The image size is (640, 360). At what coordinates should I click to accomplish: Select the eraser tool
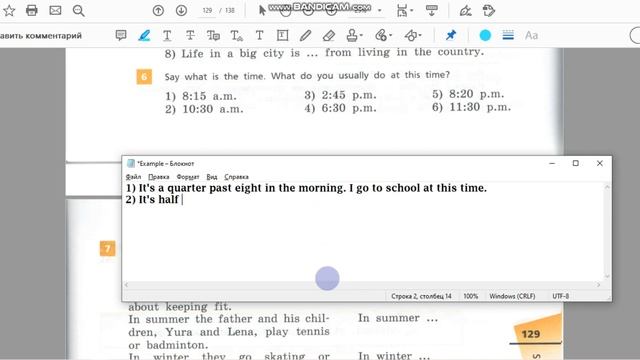329,36
